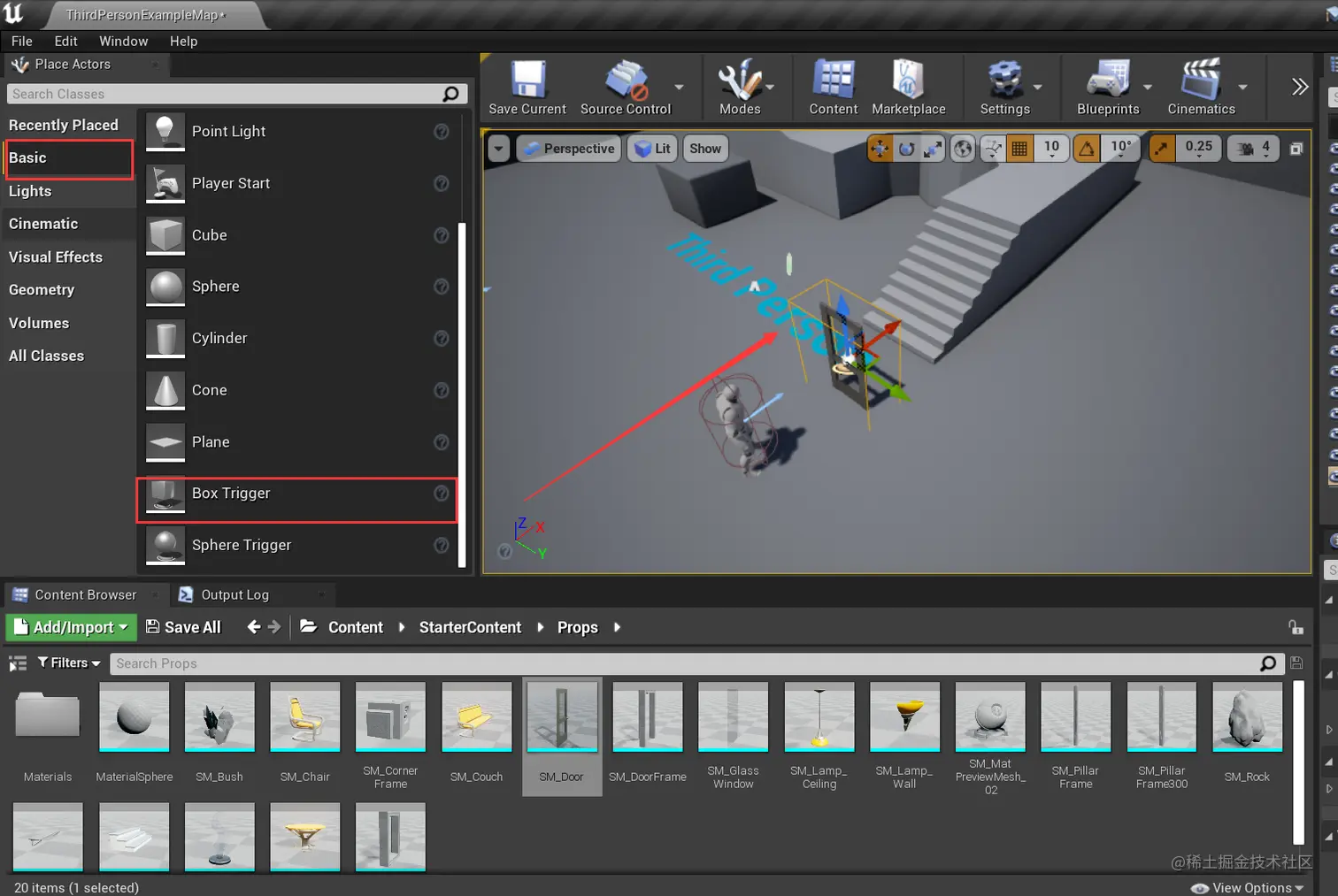
Task: Switch to the Output Log tab
Action: (235, 594)
